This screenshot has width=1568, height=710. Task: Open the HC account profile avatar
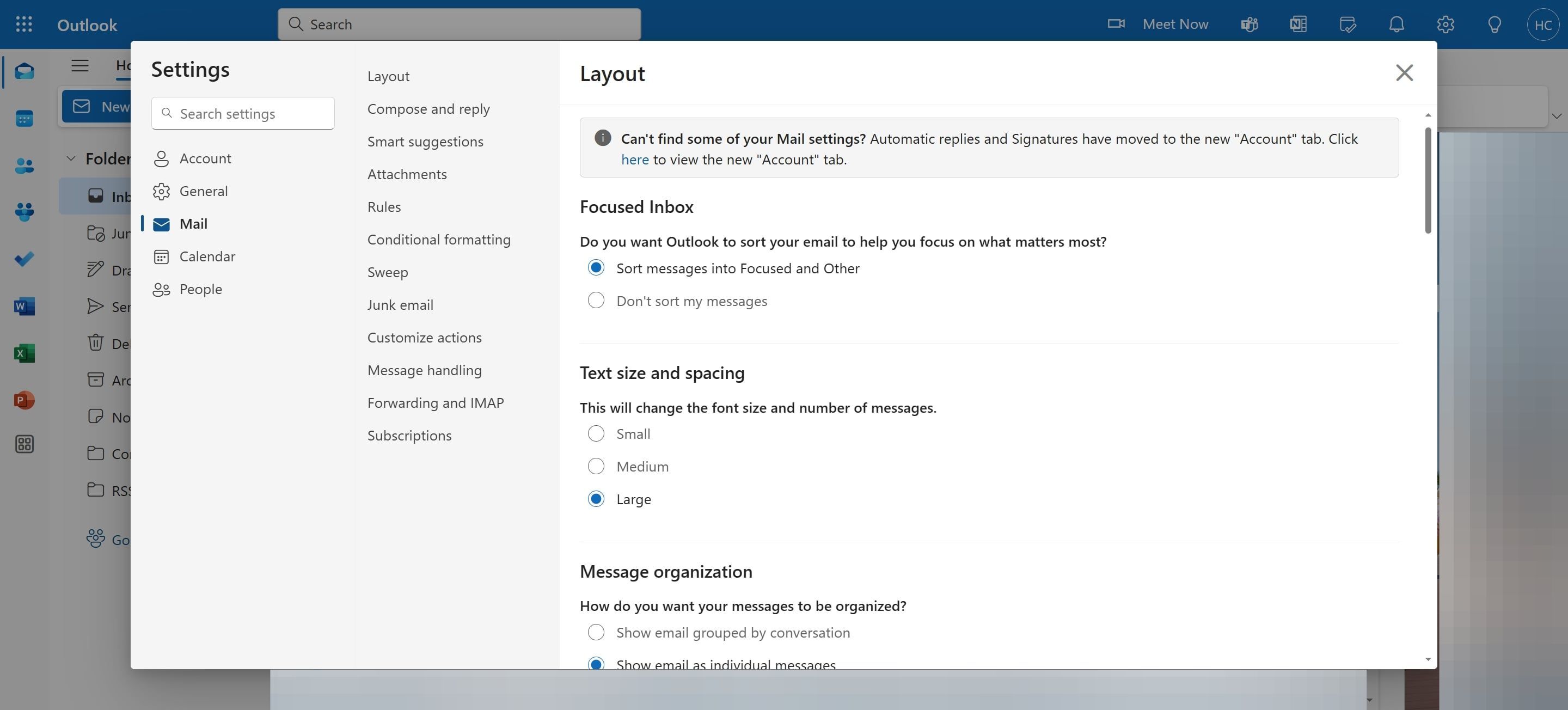(1543, 25)
